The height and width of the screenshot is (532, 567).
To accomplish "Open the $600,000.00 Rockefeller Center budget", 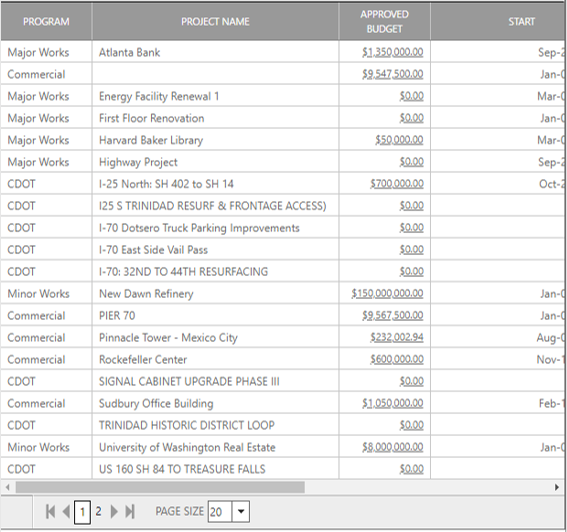I will 397,359.
